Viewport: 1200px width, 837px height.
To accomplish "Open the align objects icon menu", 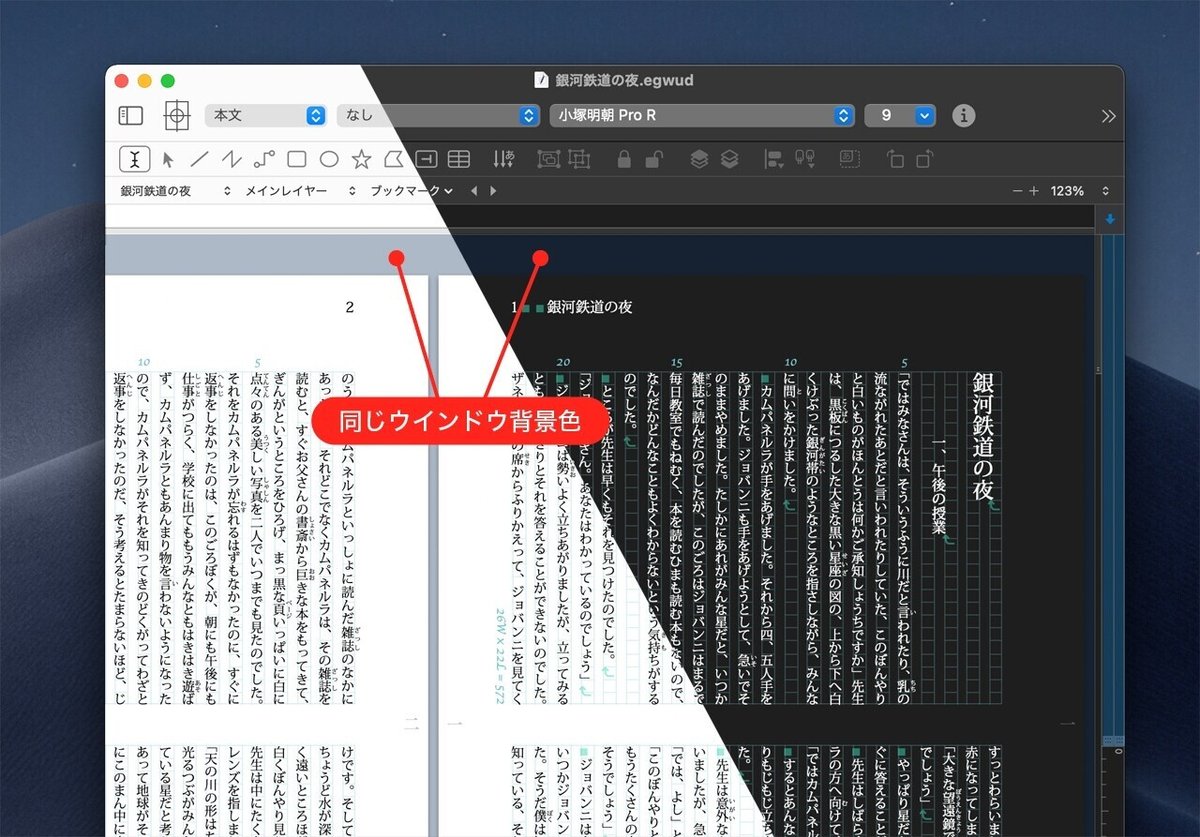I will 774,159.
